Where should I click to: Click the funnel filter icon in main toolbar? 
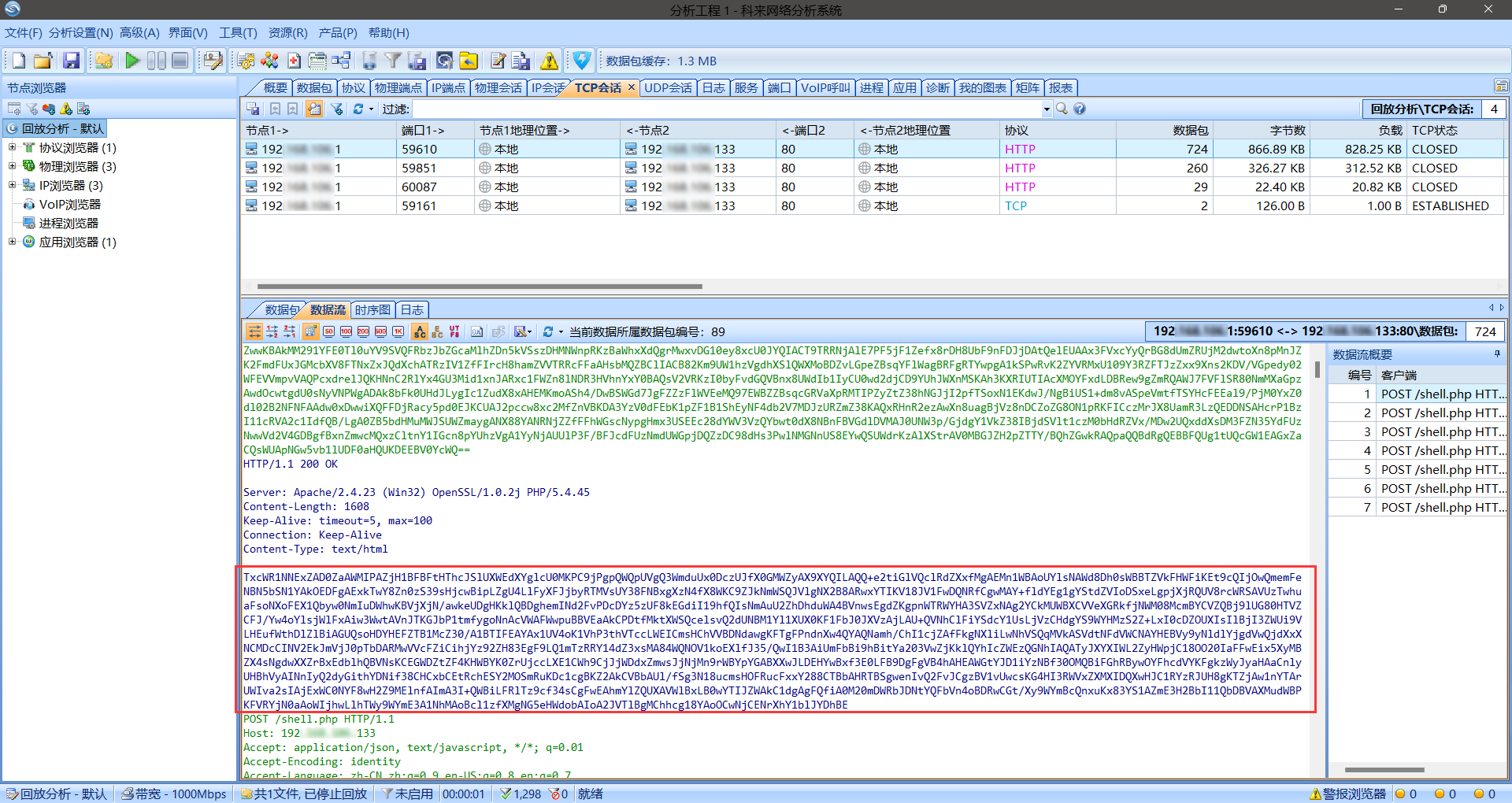point(393,61)
